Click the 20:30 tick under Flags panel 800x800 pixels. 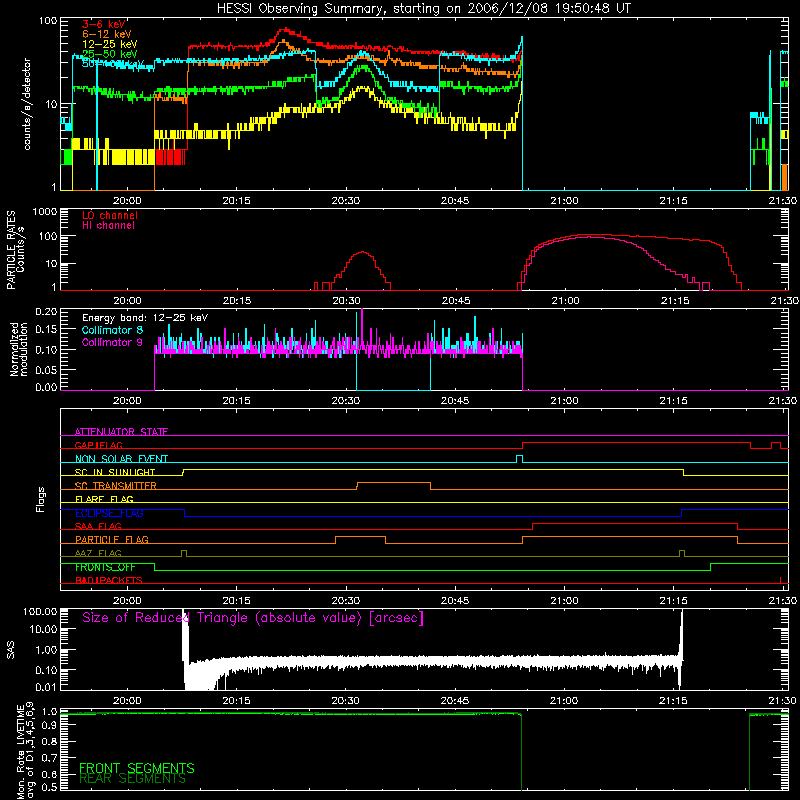tap(345, 601)
